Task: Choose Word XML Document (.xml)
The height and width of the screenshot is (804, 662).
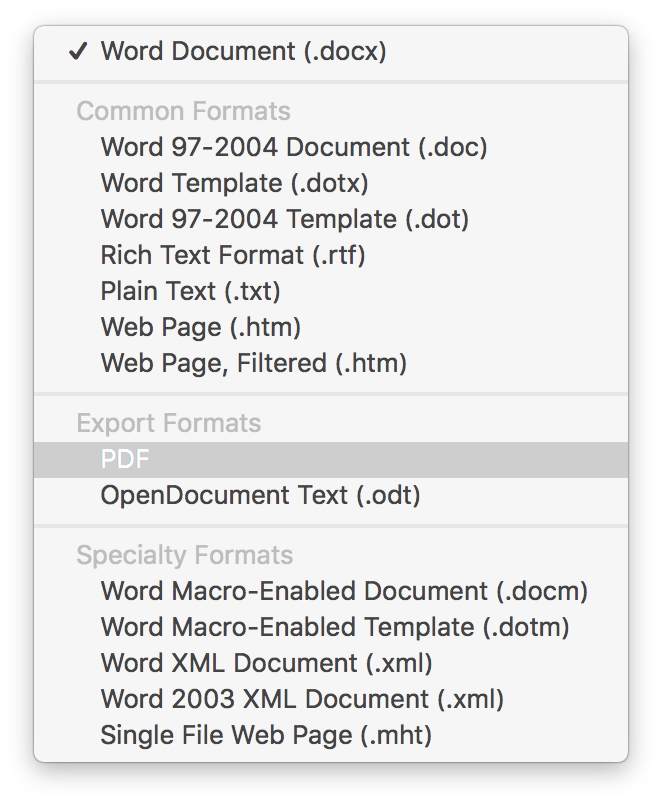Action: 331,662
